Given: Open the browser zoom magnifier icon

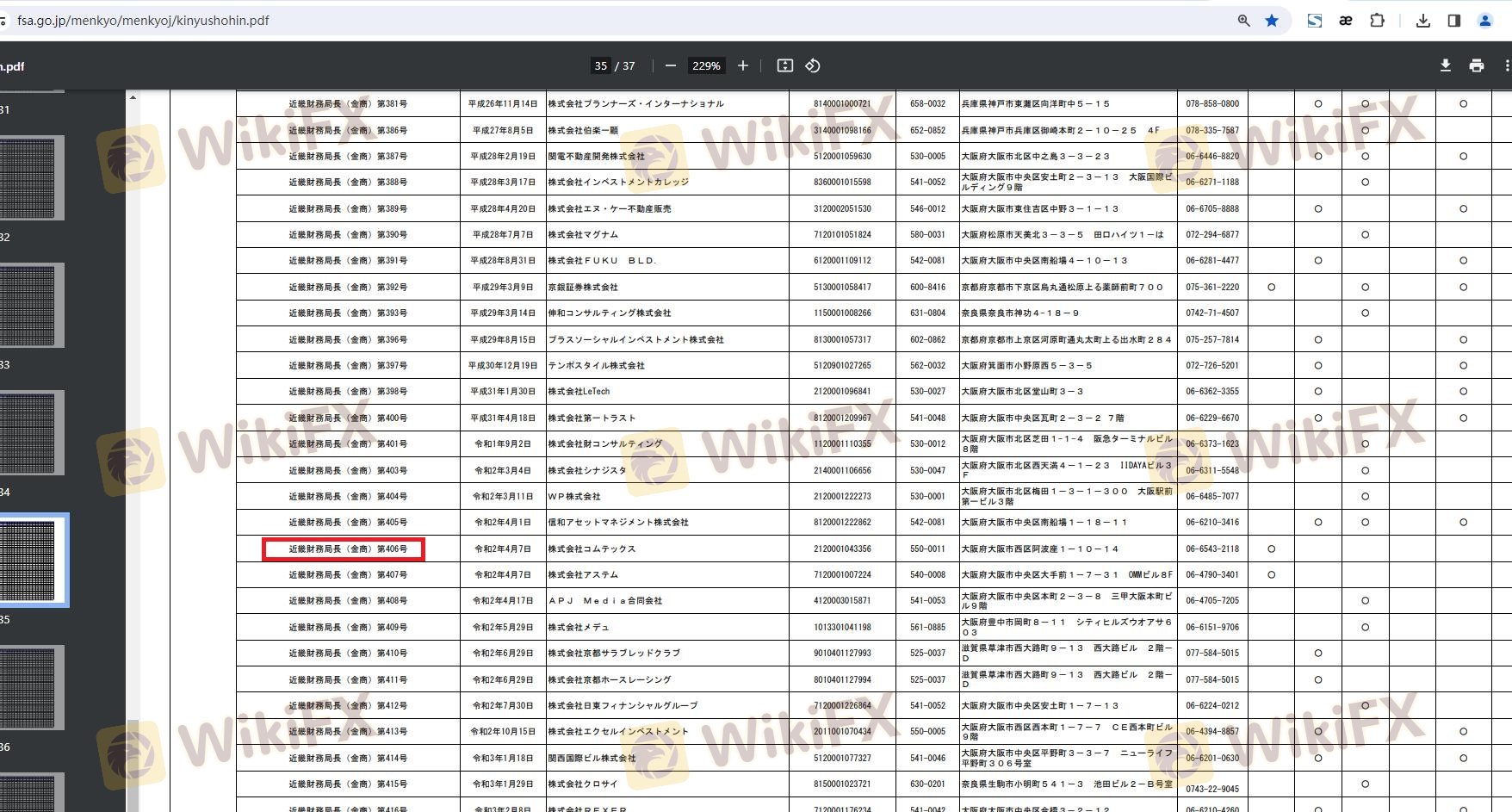Looking at the screenshot, I should pyautogui.click(x=1243, y=21).
